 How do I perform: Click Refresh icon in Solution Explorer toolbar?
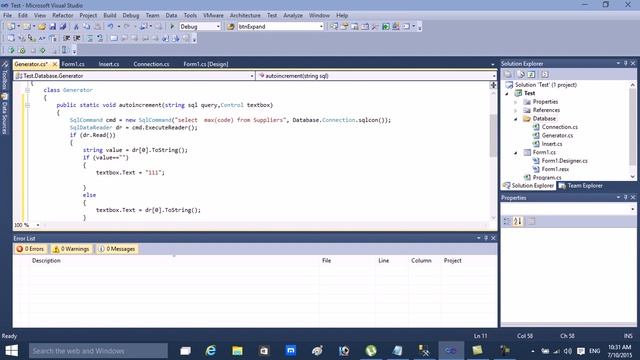pos(531,74)
